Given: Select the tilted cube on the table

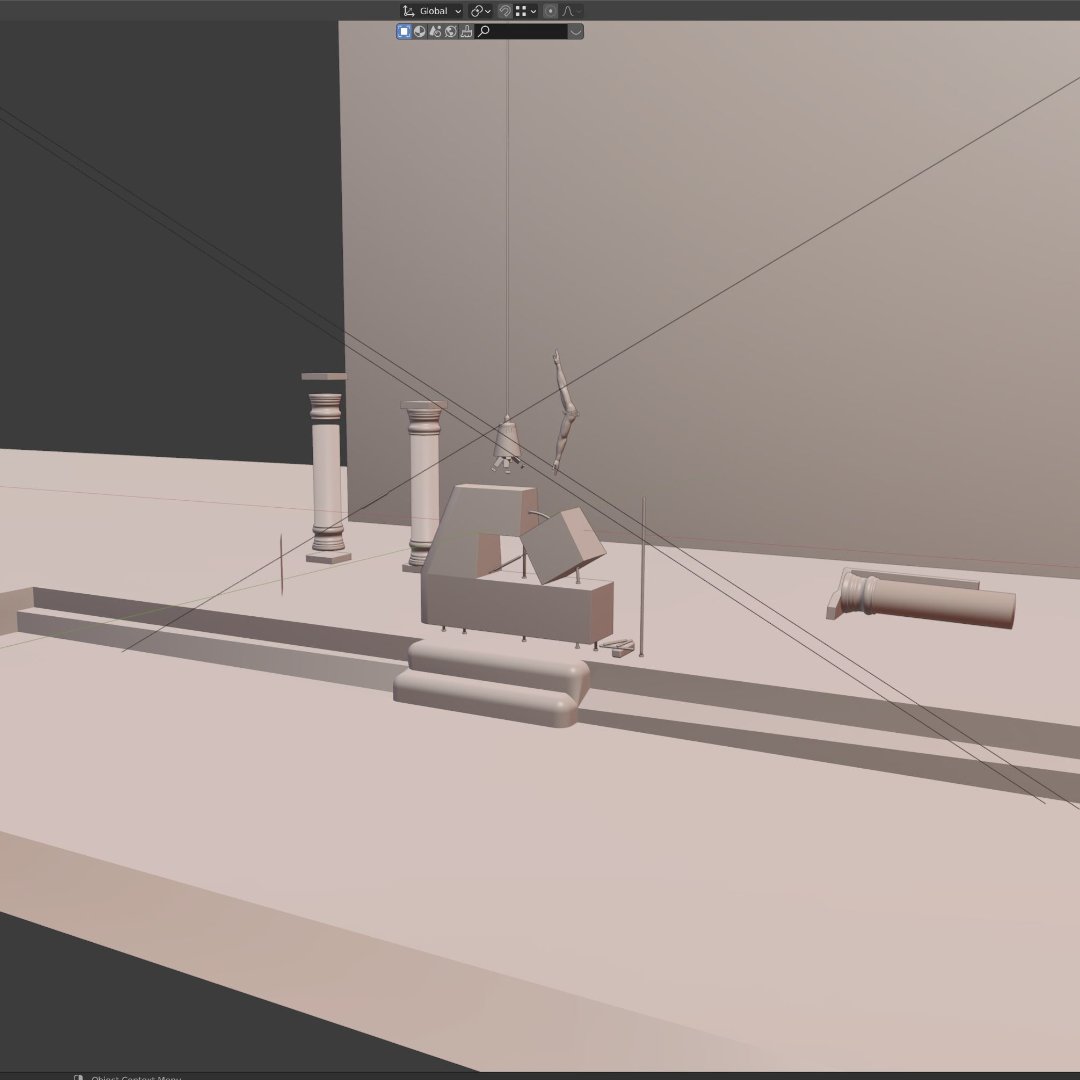Looking at the screenshot, I should (562, 545).
